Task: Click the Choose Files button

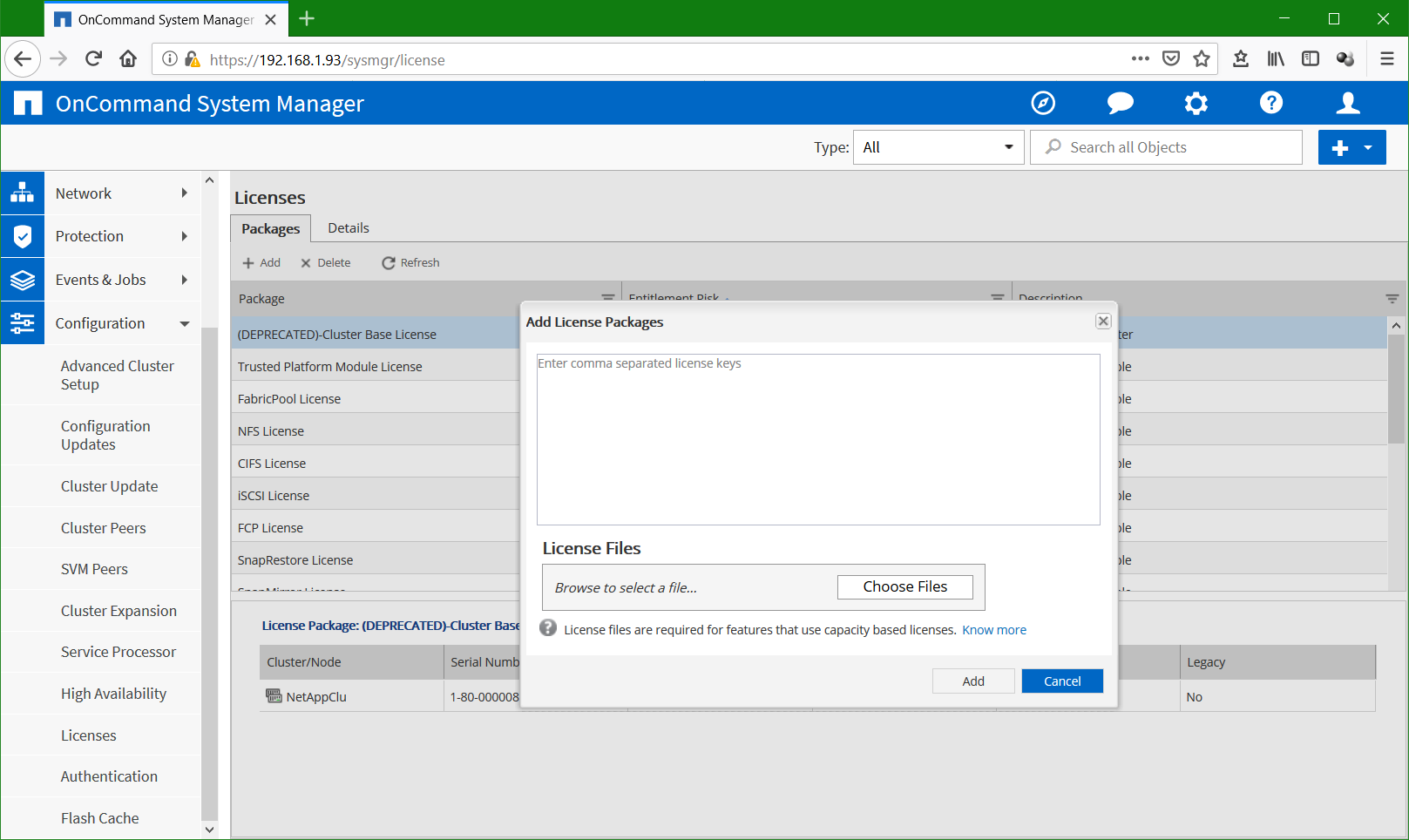Action: [x=904, y=587]
